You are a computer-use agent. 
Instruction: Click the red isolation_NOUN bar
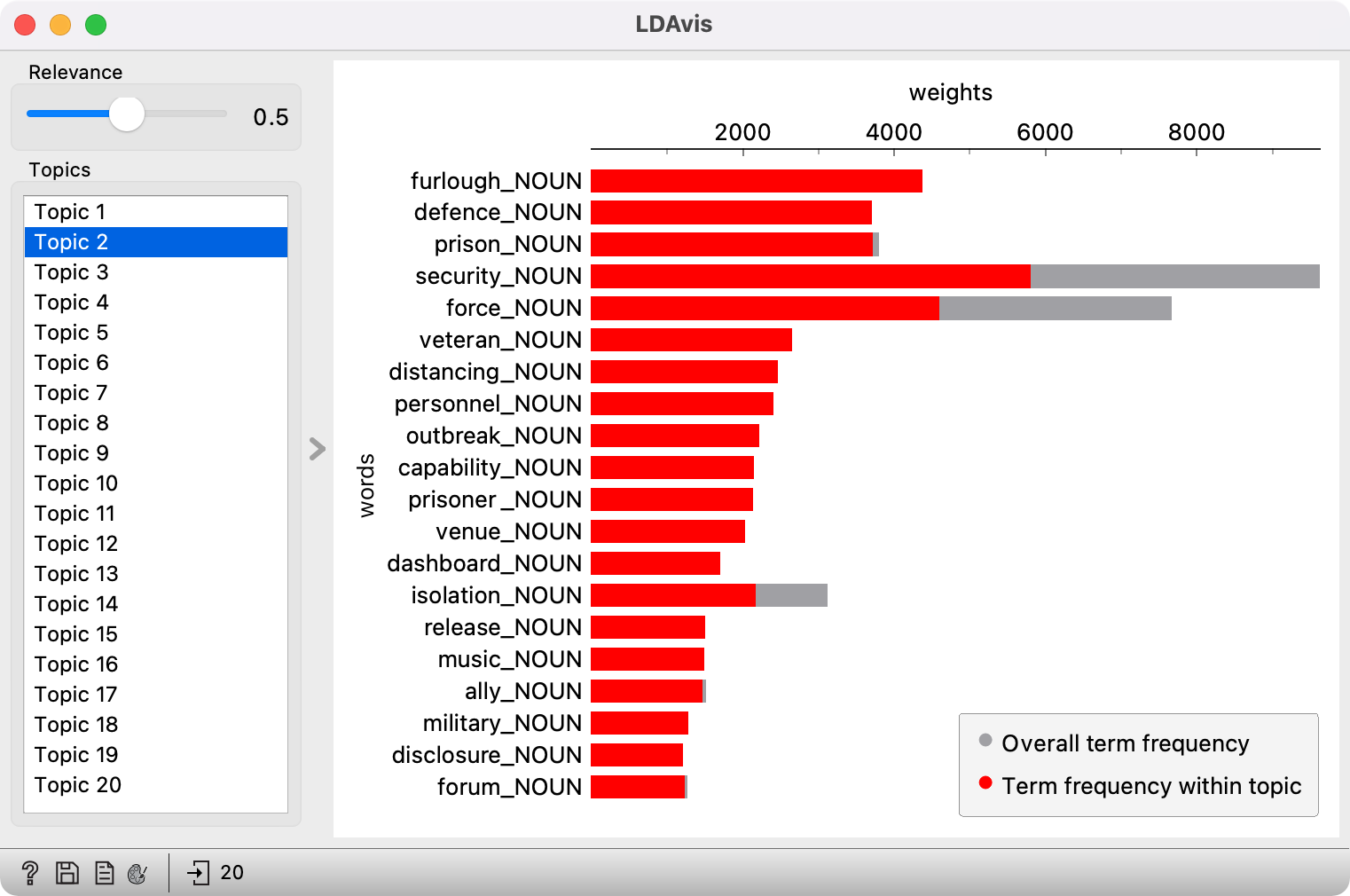tap(672, 595)
